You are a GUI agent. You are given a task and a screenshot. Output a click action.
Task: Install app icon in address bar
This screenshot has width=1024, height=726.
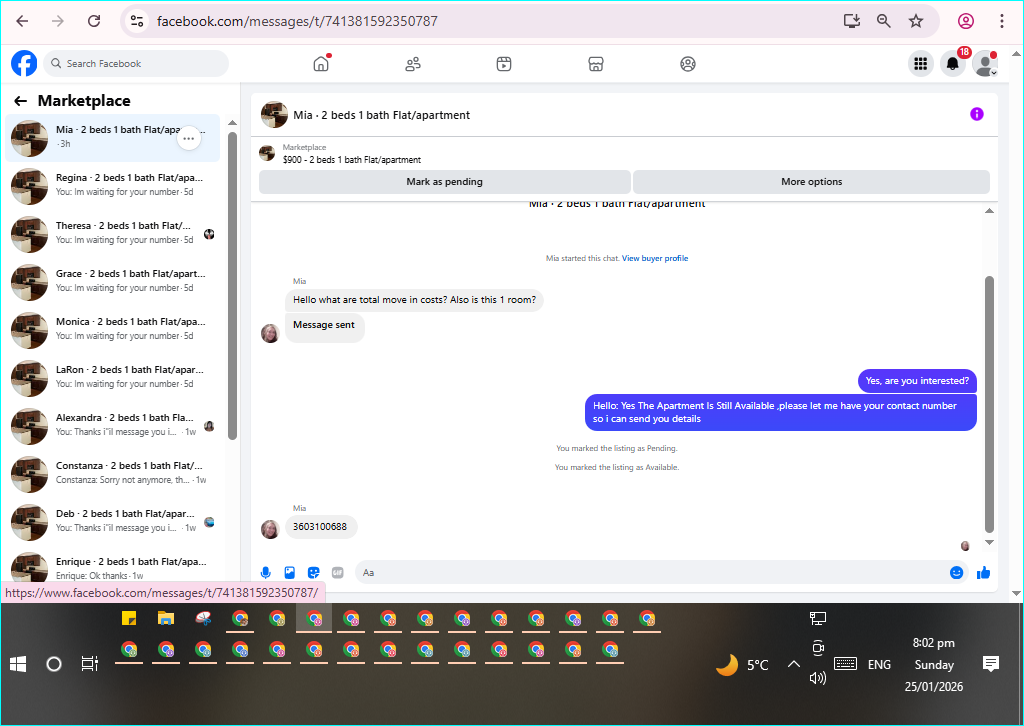click(852, 21)
